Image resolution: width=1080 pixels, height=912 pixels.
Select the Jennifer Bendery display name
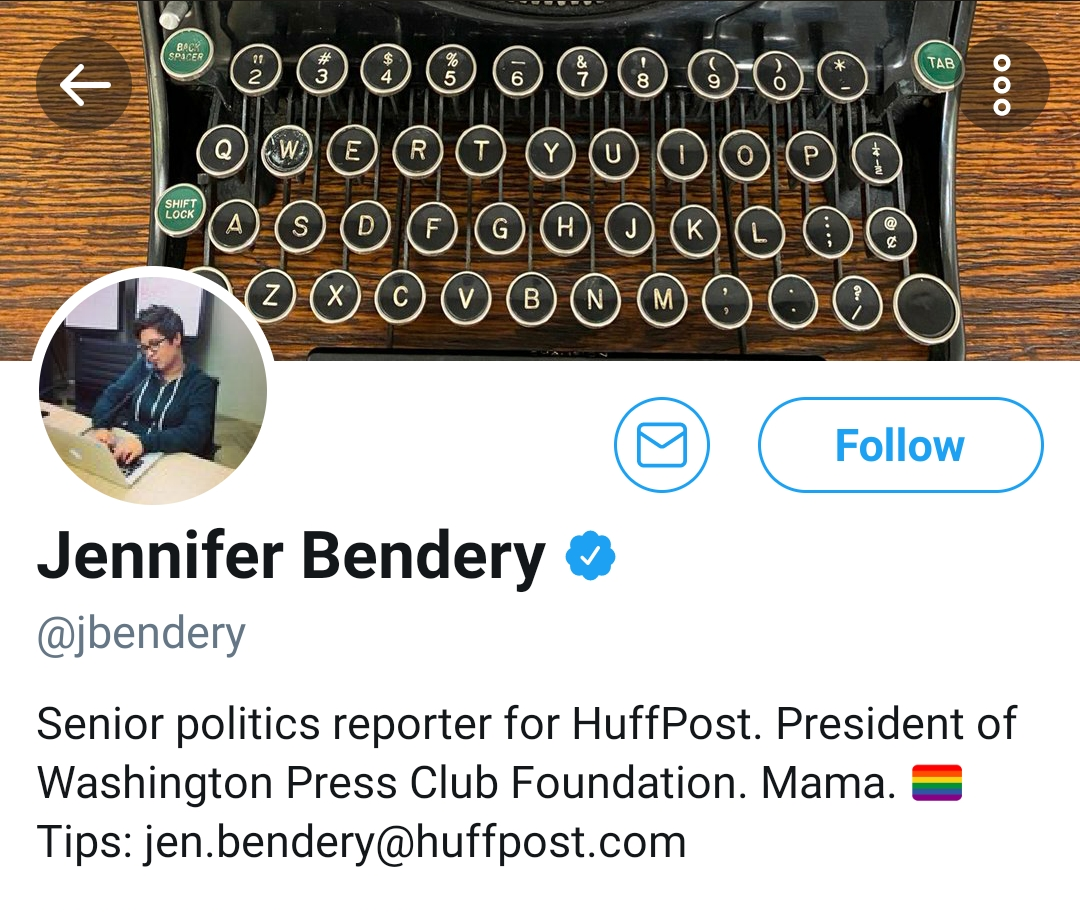291,557
